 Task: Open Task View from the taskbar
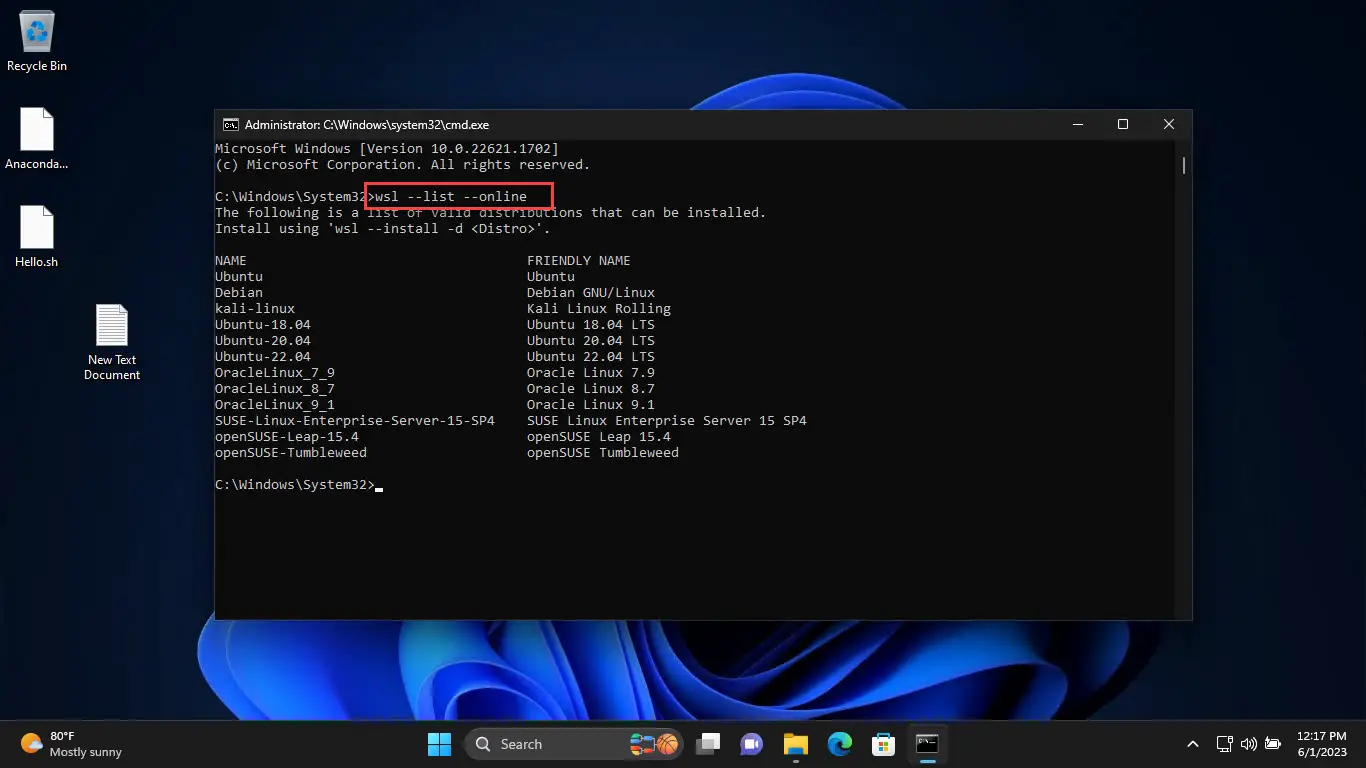tap(709, 744)
